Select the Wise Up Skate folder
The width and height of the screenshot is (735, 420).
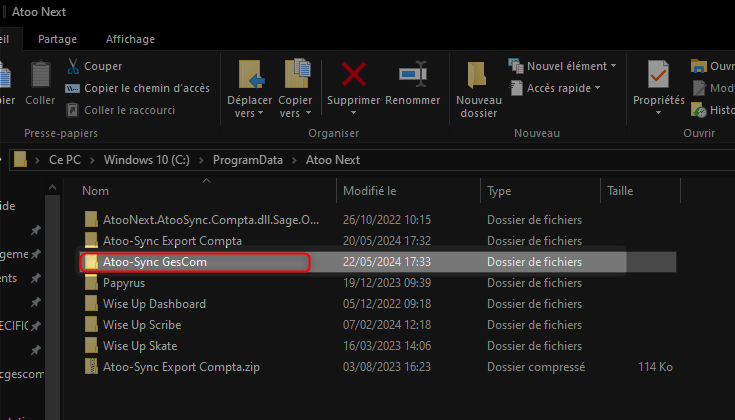(x=140, y=346)
